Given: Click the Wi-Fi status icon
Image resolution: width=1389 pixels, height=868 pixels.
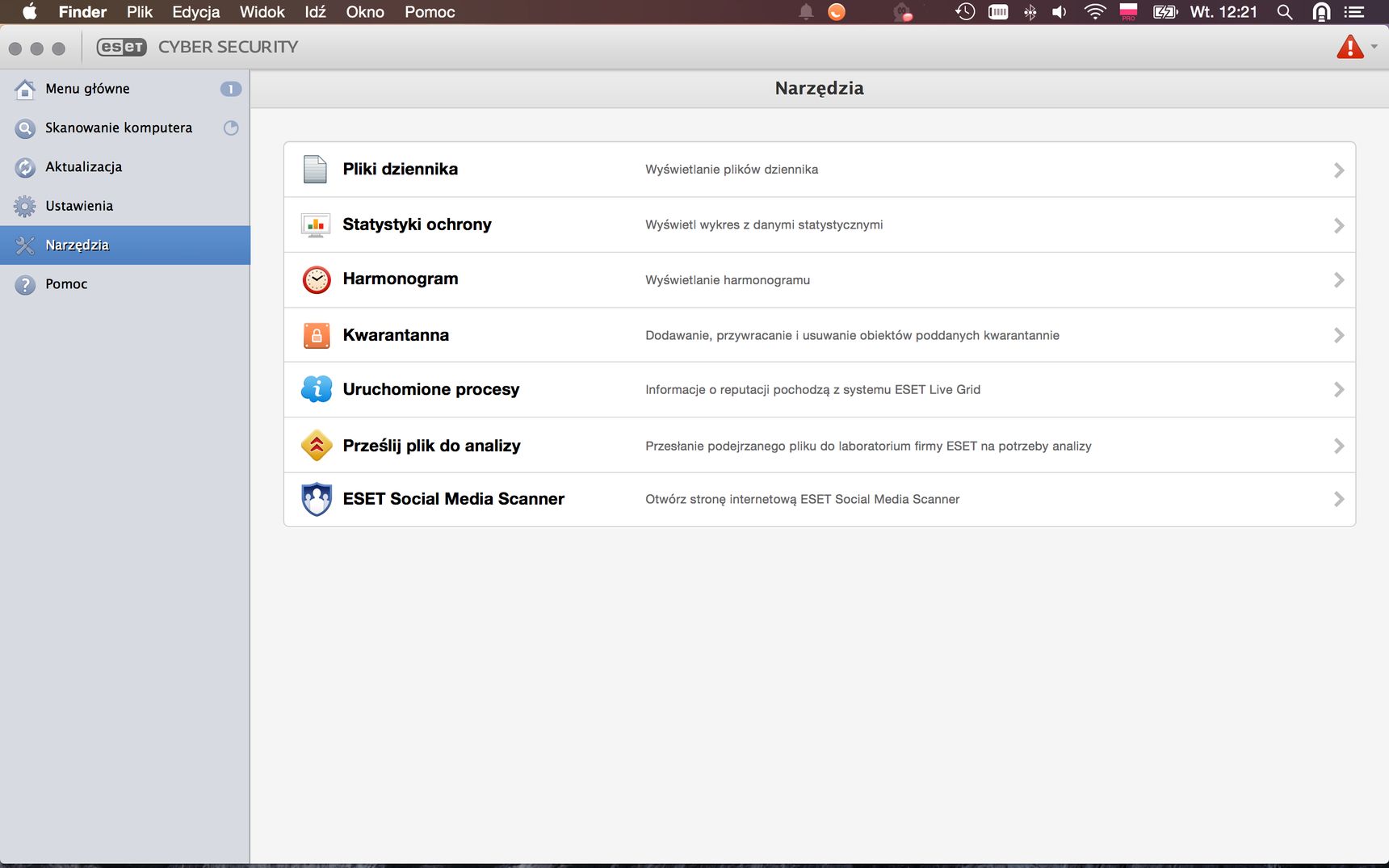Looking at the screenshot, I should click(x=1094, y=11).
